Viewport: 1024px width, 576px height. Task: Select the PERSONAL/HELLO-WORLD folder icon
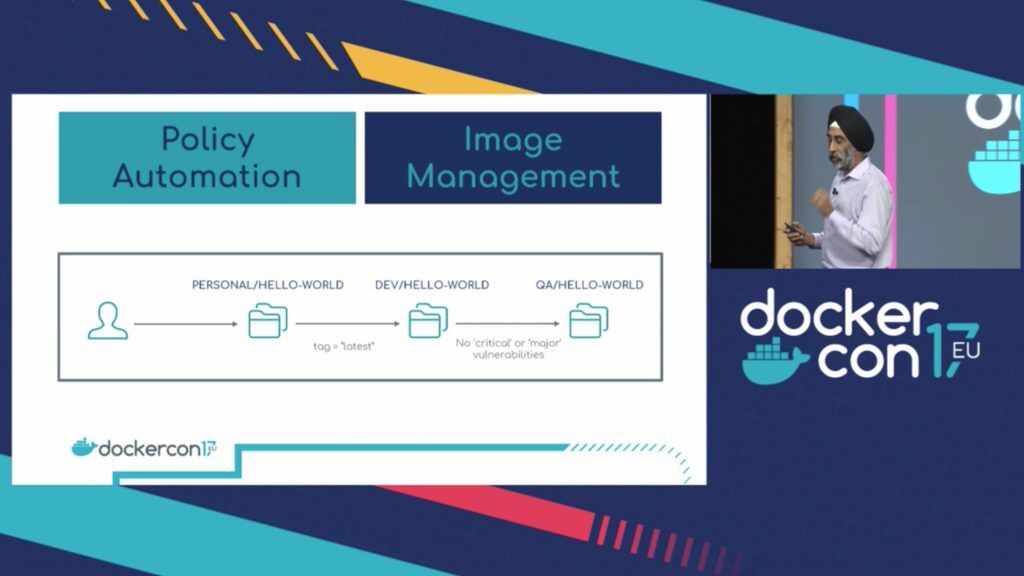tap(268, 321)
